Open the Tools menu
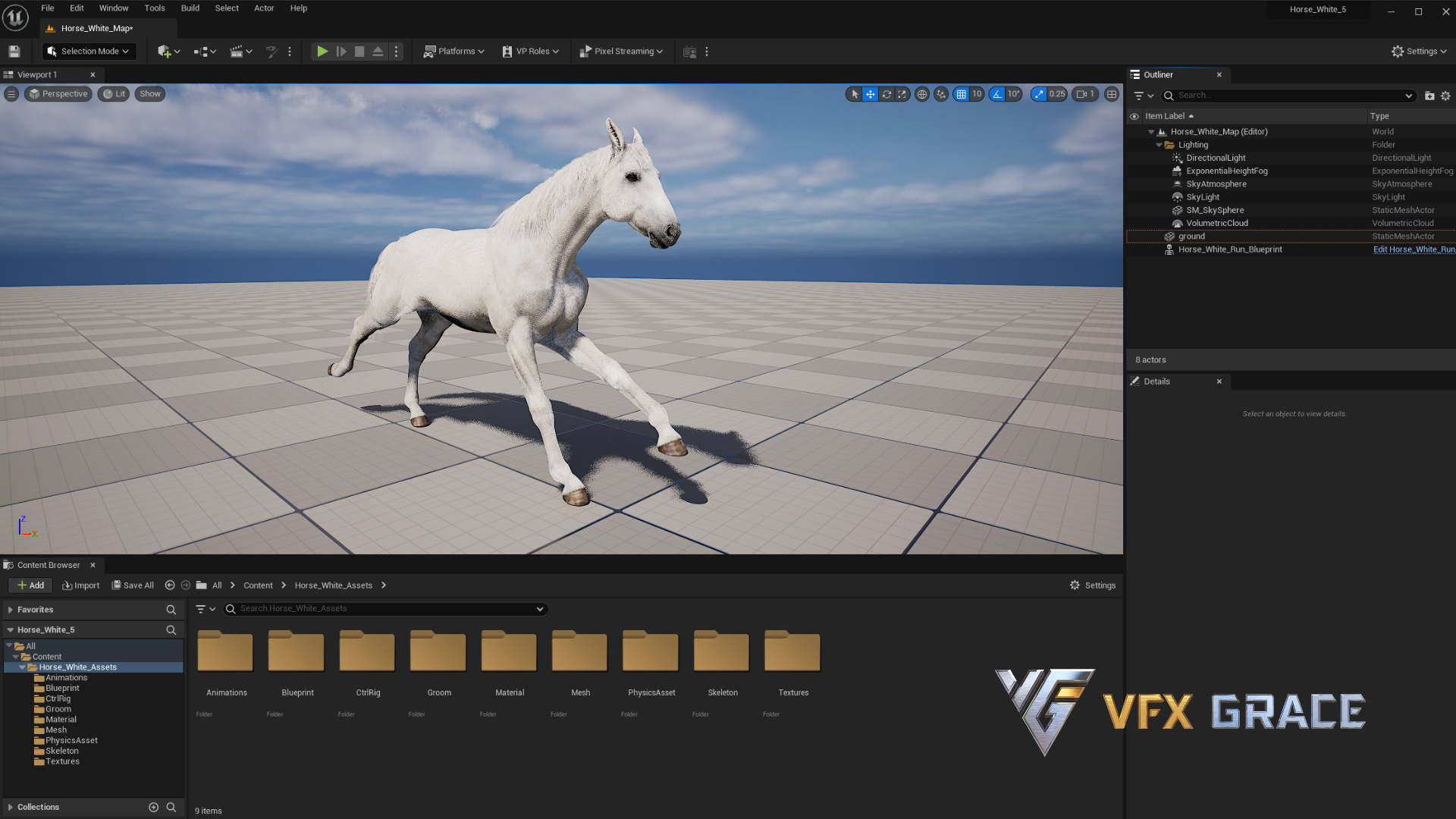This screenshot has height=819, width=1456. click(154, 8)
